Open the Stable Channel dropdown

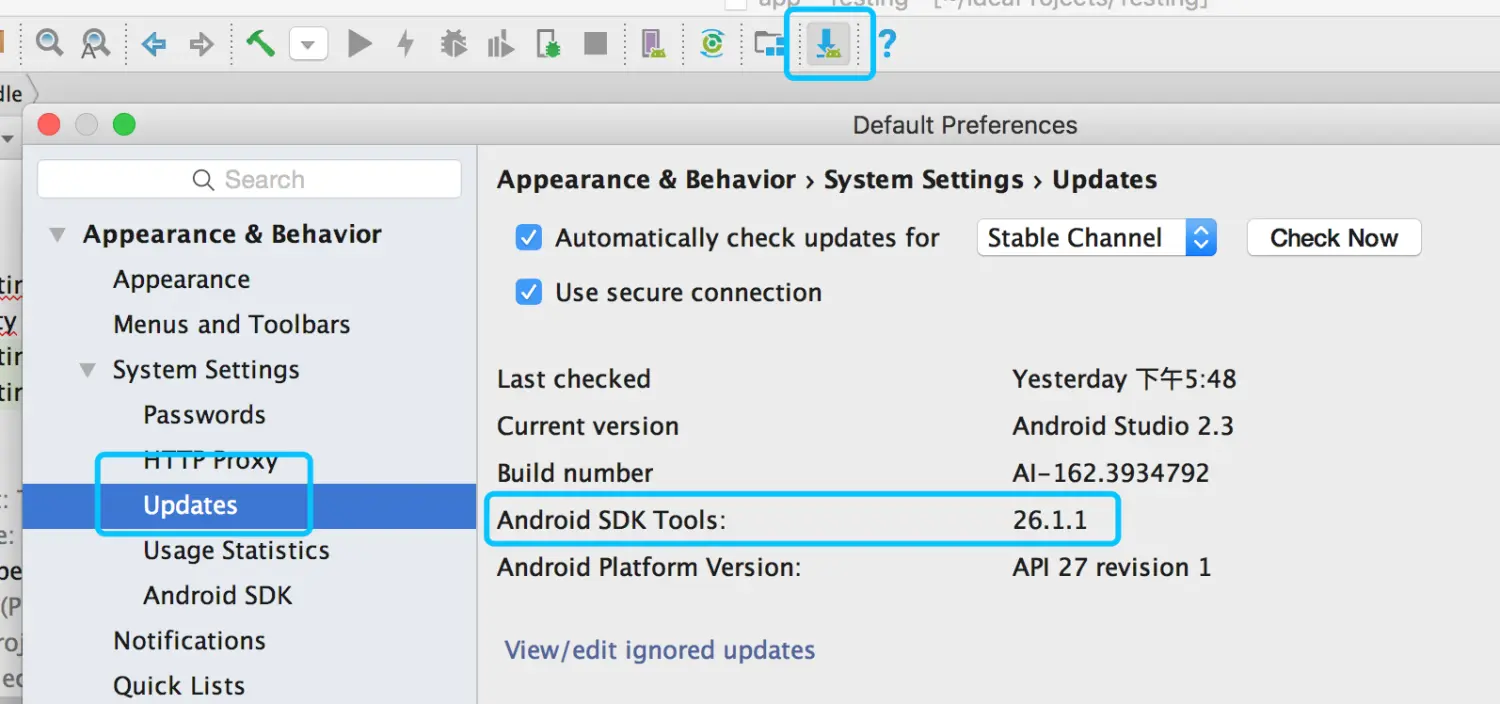coord(1096,238)
